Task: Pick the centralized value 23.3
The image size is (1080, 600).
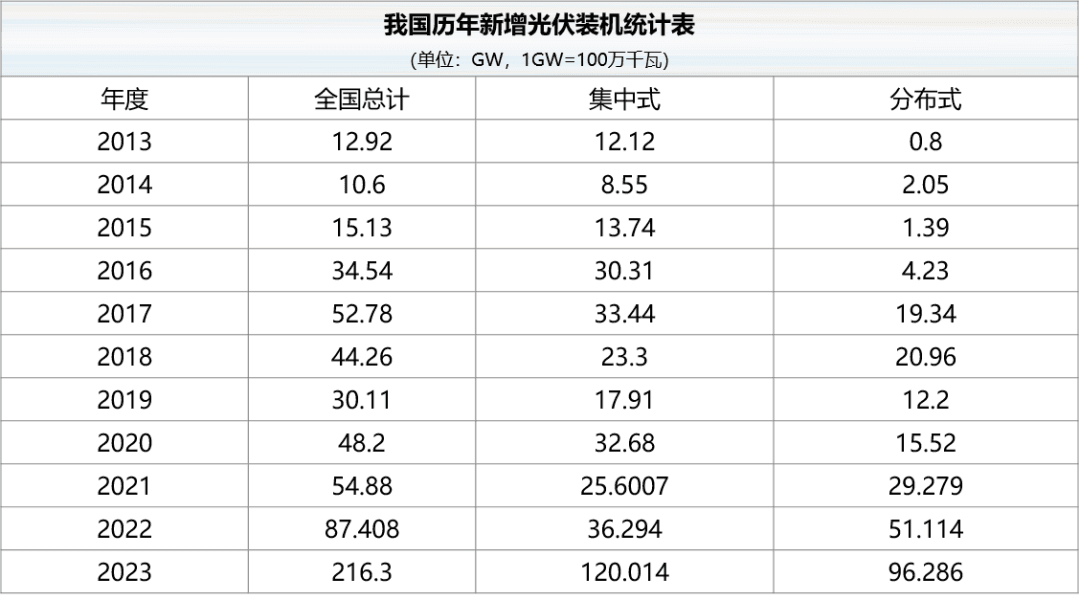Action: click(624, 357)
